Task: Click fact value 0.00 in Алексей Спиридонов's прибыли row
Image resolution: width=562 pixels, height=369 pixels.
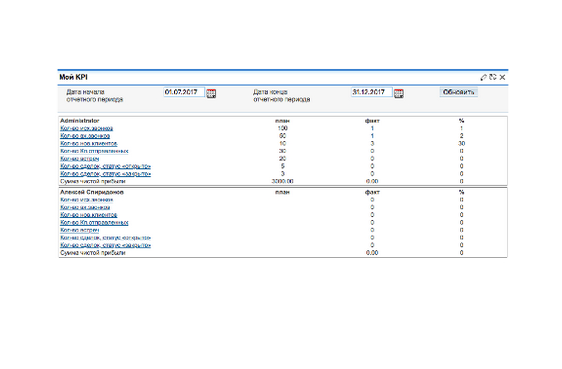Action: tap(372, 253)
